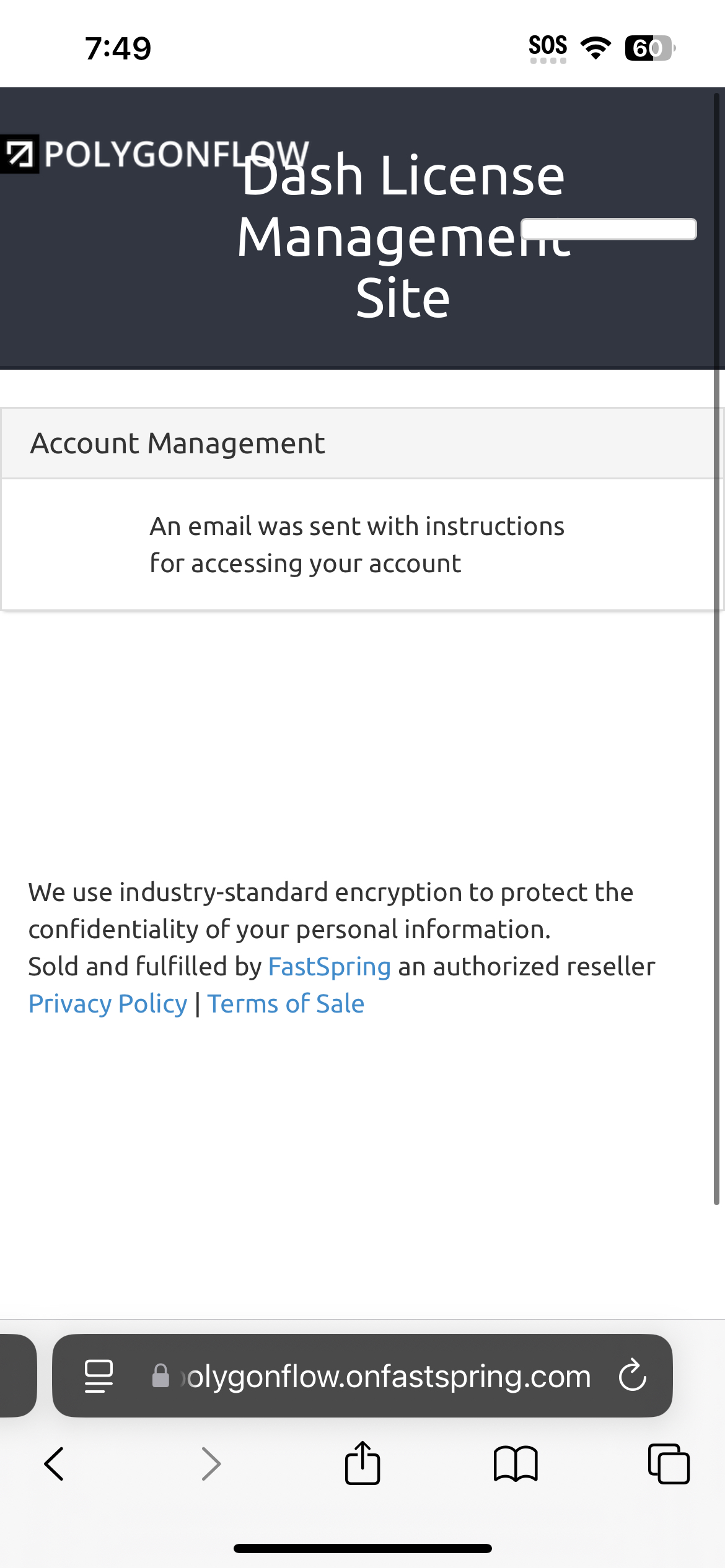725x1568 pixels.
Task: Tap the Polygonflow logo
Action: 155,154
